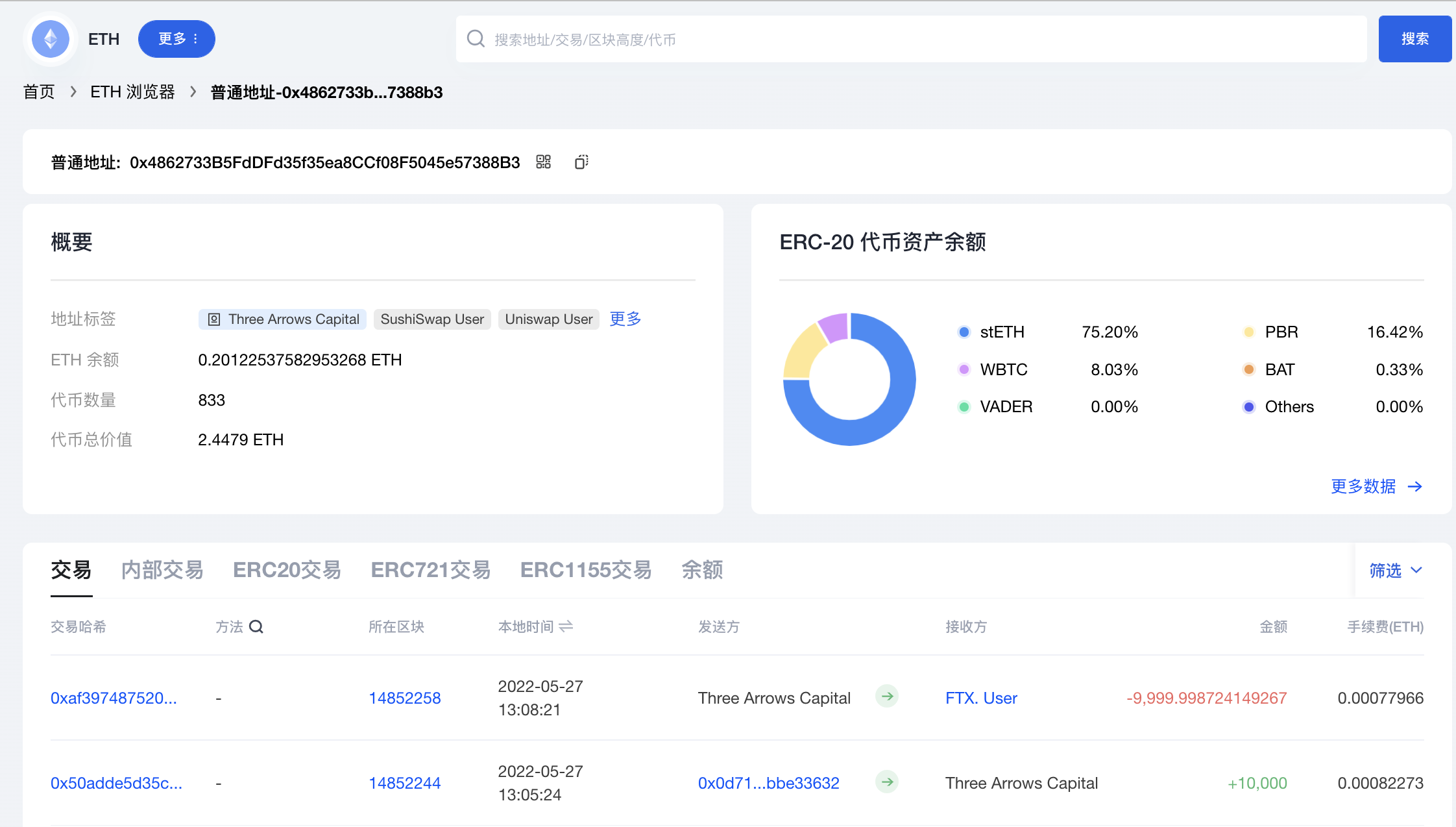Switch to the 内部交易 tab

pos(162,570)
